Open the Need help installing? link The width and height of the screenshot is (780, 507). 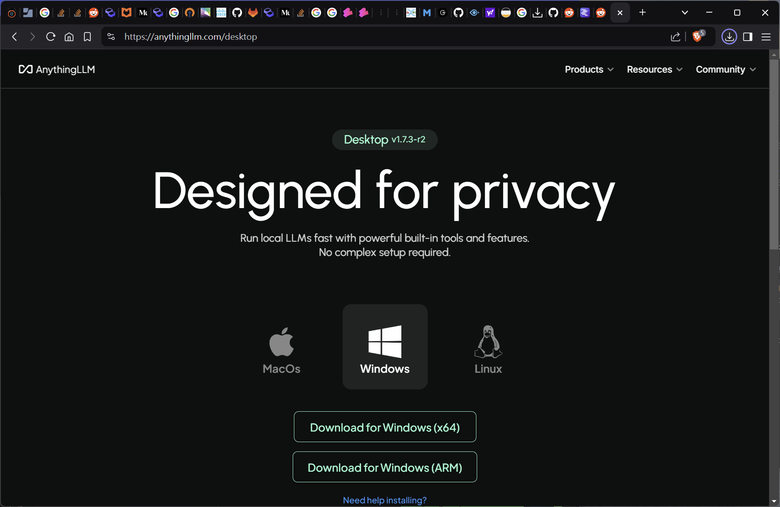coord(385,500)
